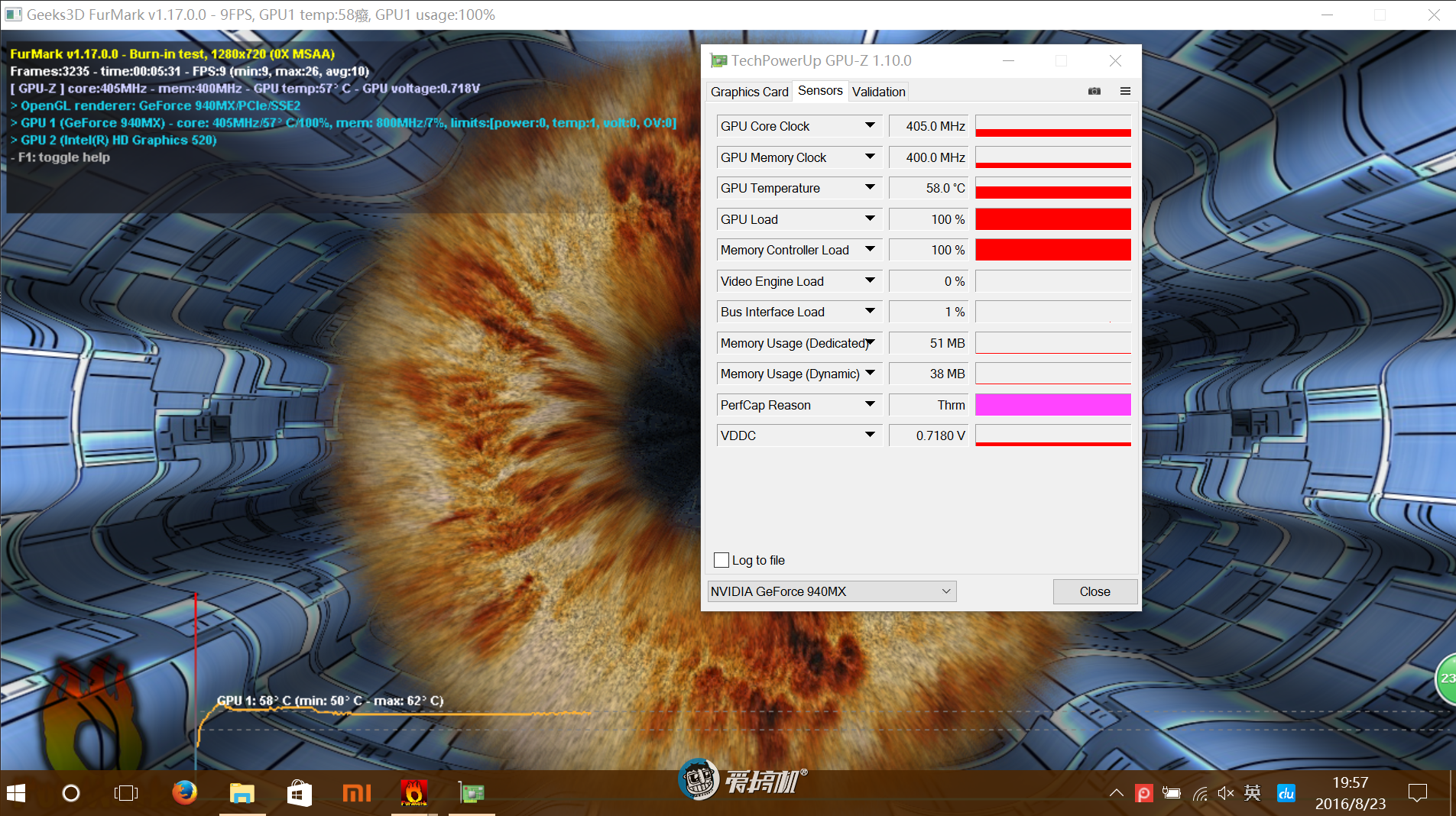This screenshot has width=1456, height=816.
Task: Click the Memory Usage (Dynamic) value 38 MB
Action: click(929, 374)
